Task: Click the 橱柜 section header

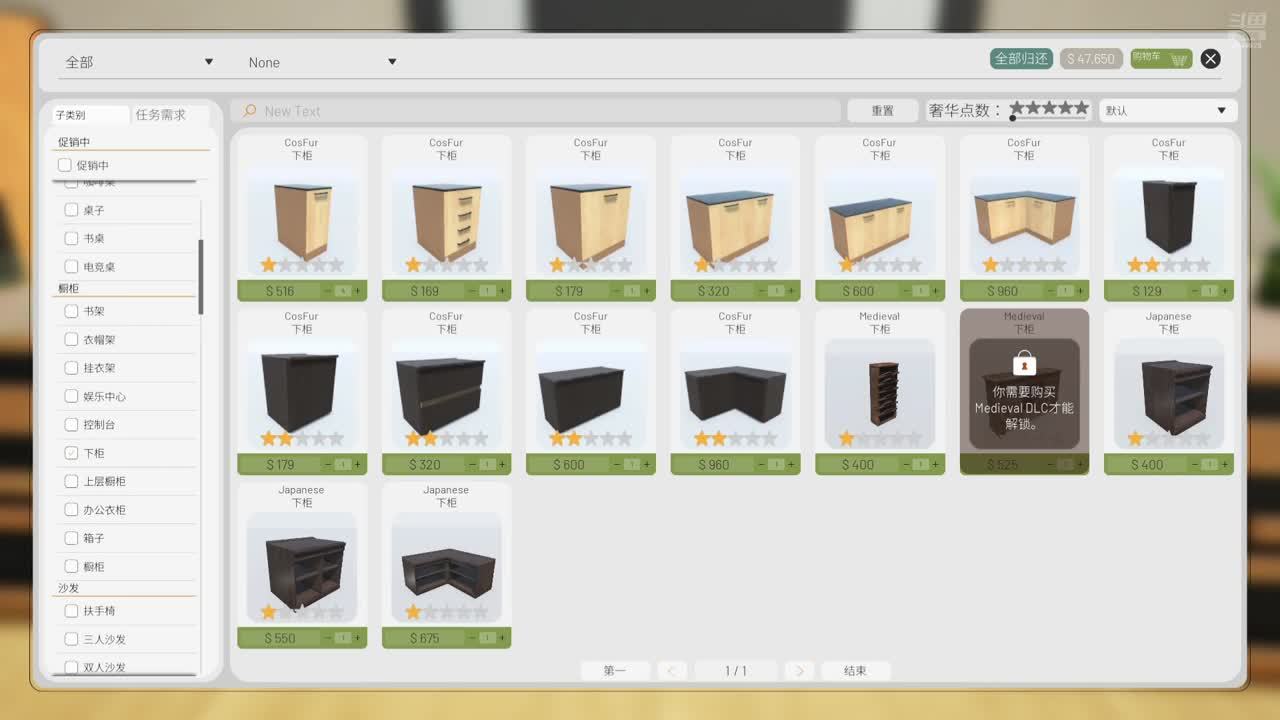Action: click(68, 289)
